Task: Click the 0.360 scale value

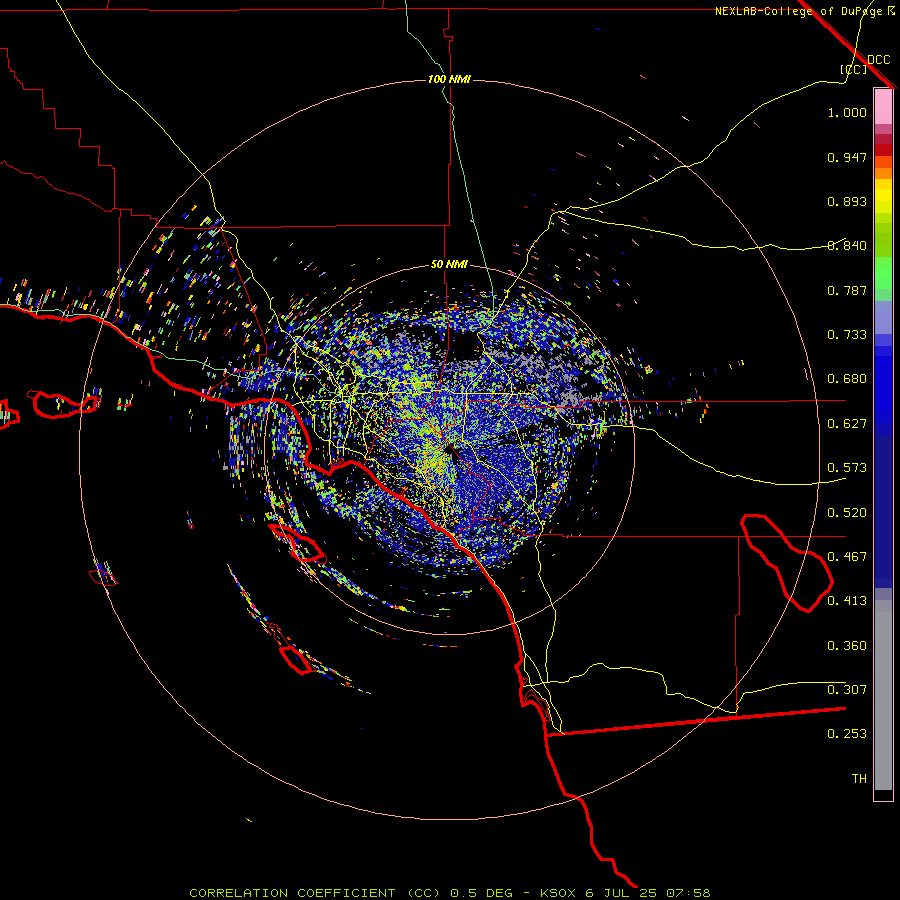Action: [847, 646]
